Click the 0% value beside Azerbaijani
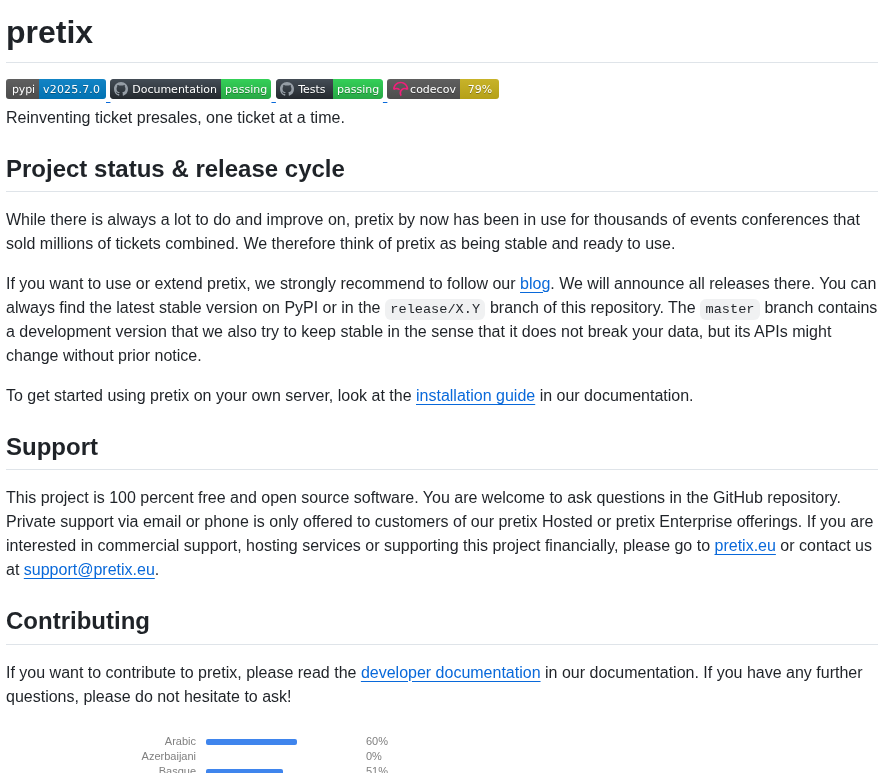 373,756
